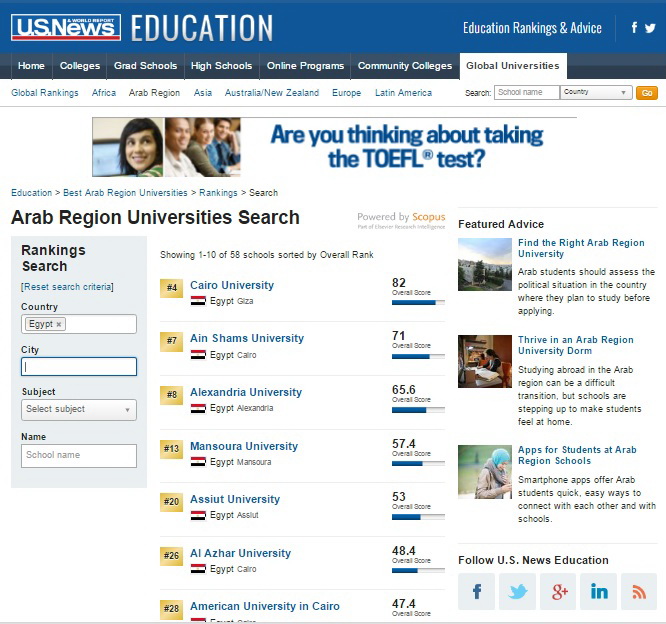Open the Community Colleges tab
666x624 pixels.
pyautogui.click(x=405, y=66)
